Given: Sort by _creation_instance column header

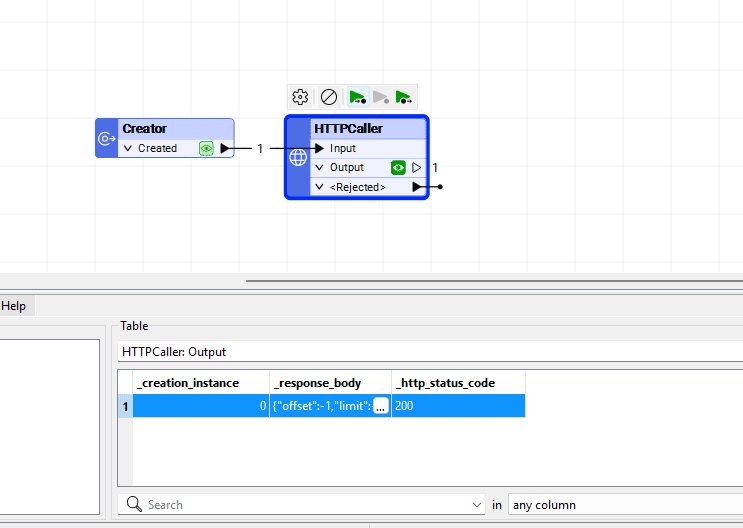Looking at the screenshot, I should tap(201, 383).
